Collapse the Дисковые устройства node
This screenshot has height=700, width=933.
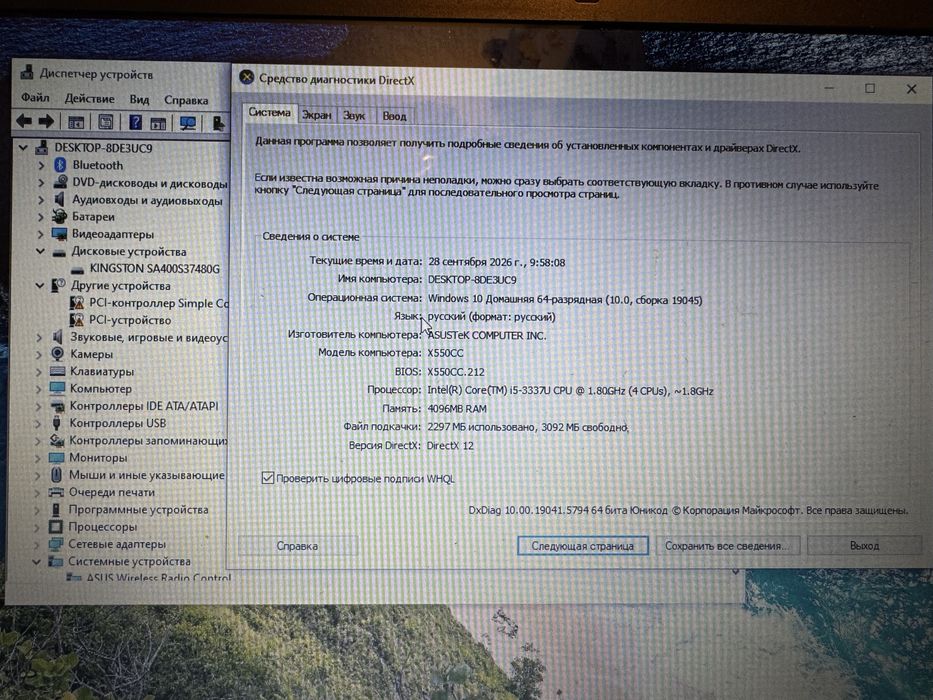[x=40, y=251]
